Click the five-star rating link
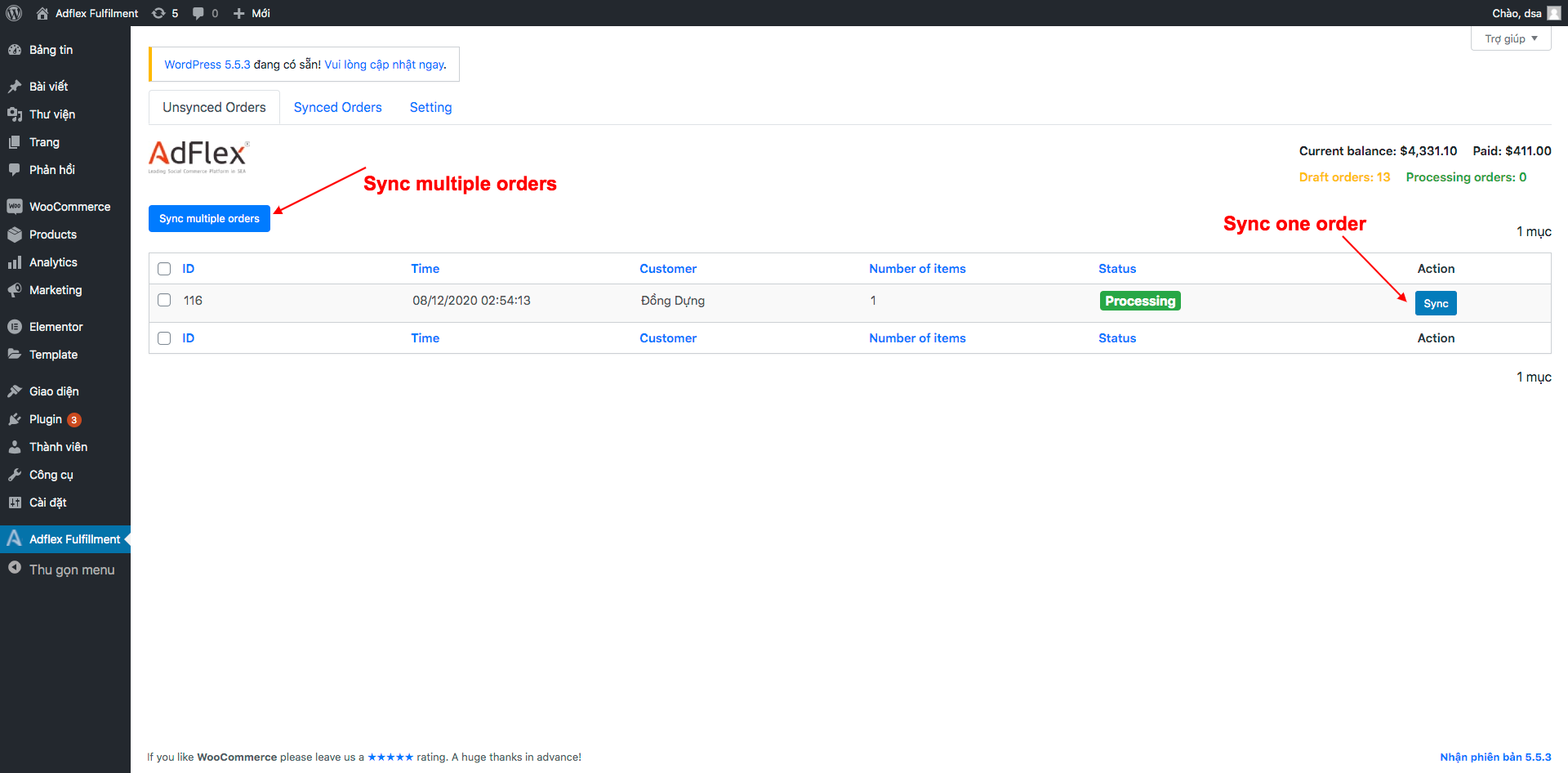 [x=390, y=757]
